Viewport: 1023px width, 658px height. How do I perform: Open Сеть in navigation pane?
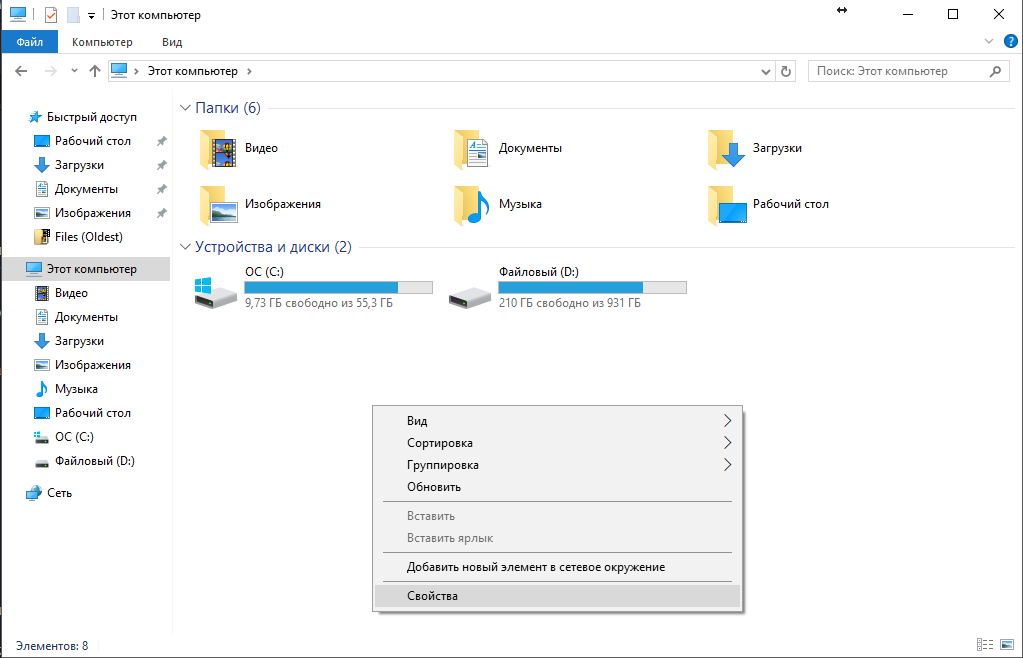coord(49,493)
